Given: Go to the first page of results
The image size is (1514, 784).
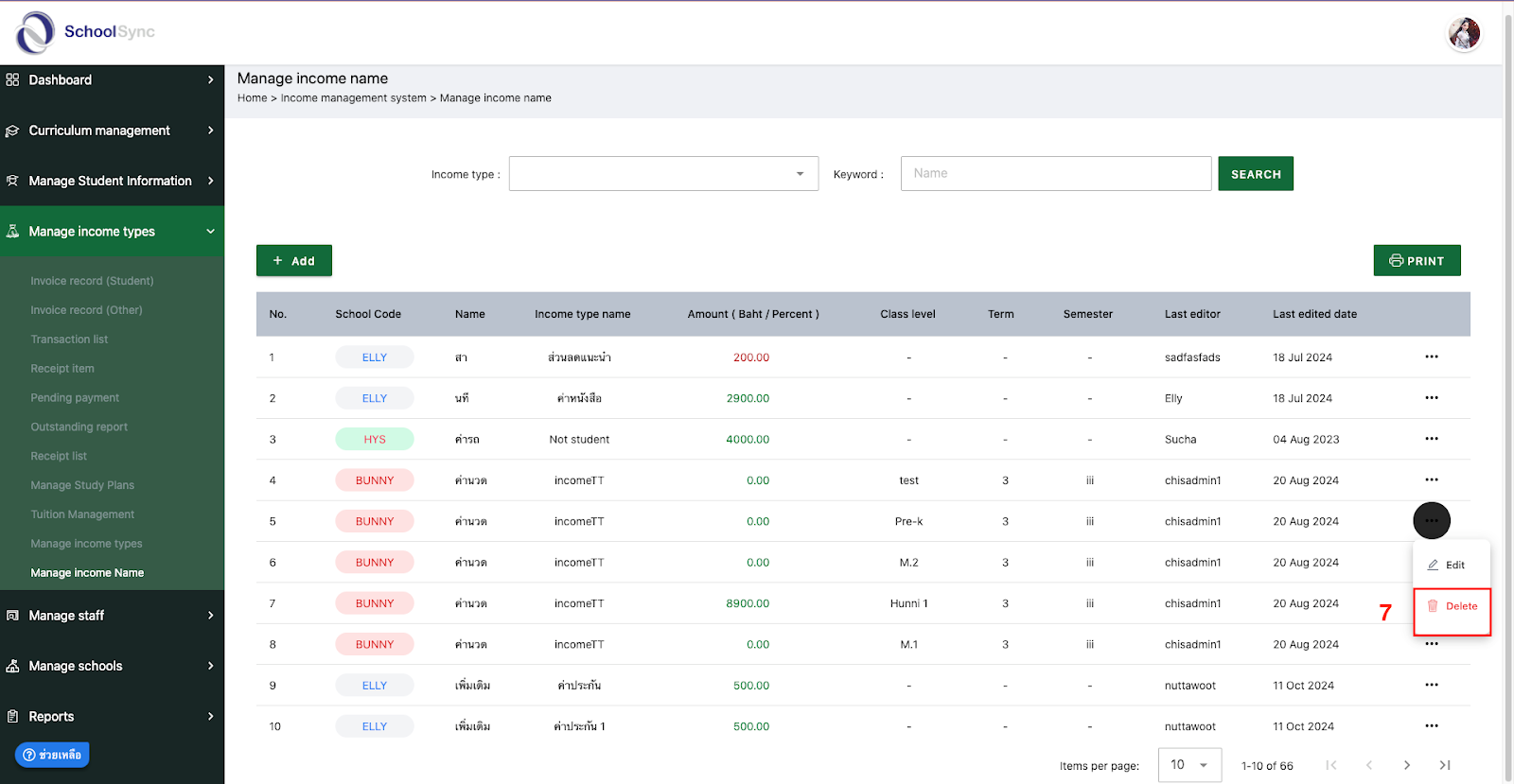Looking at the screenshot, I should point(1331,765).
